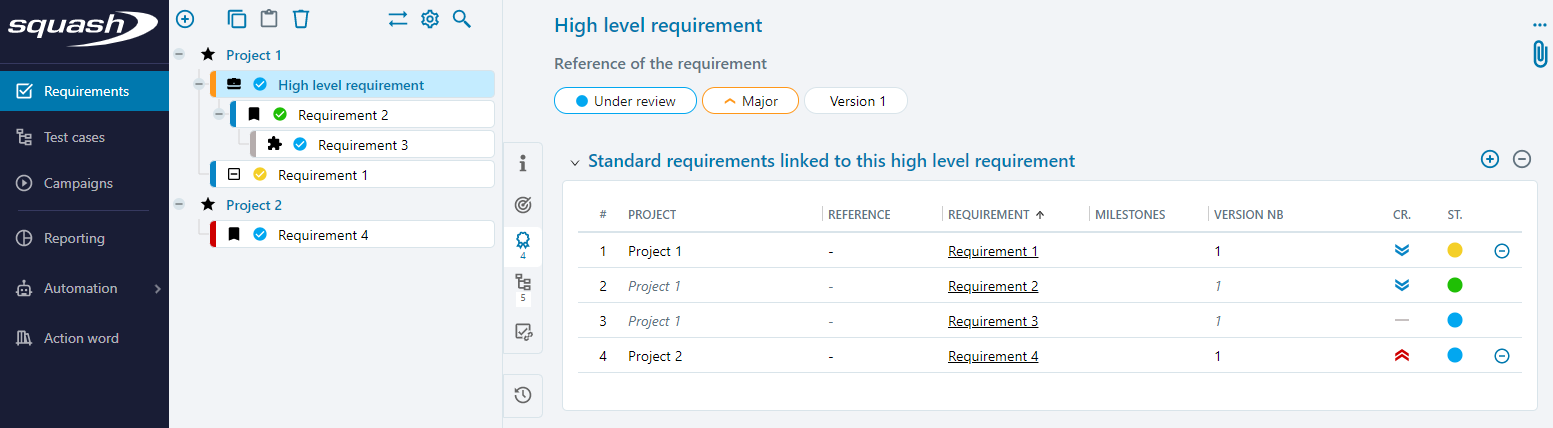Select Requirement 3 in the tree
The height and width of the screenshot is (428, 1553).
coord(362,145)
